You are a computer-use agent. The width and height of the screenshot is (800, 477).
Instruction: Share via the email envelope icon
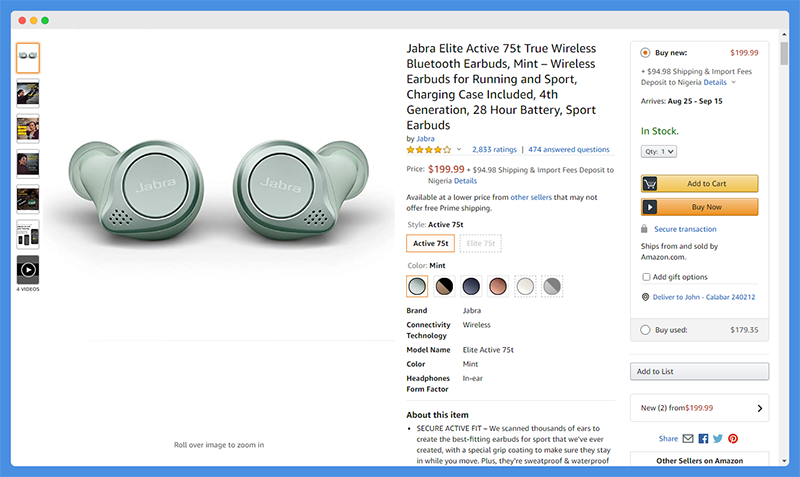pyautogui.click(x=688, y=438)
